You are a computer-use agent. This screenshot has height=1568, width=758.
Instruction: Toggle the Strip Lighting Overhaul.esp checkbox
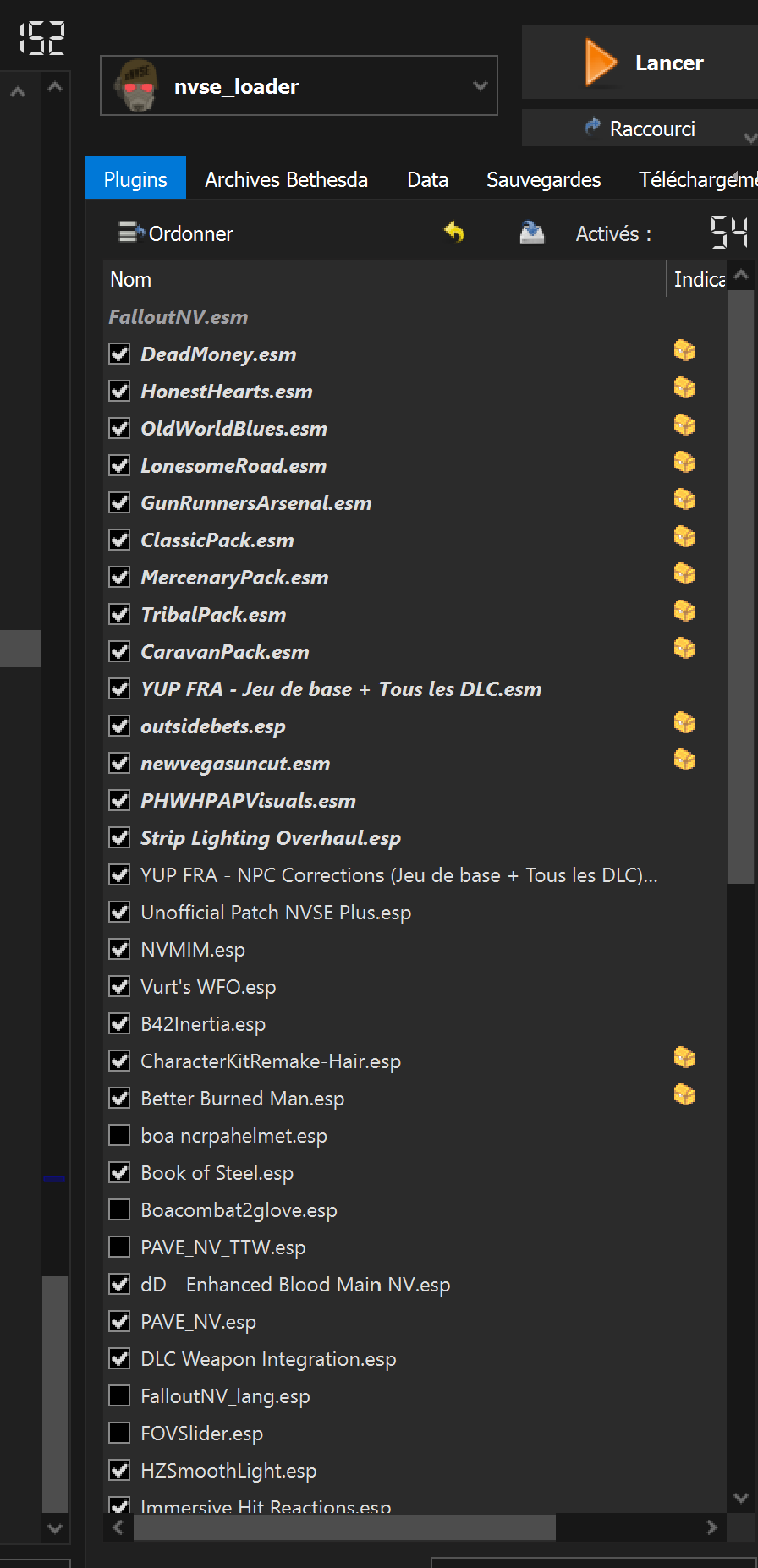119,837
